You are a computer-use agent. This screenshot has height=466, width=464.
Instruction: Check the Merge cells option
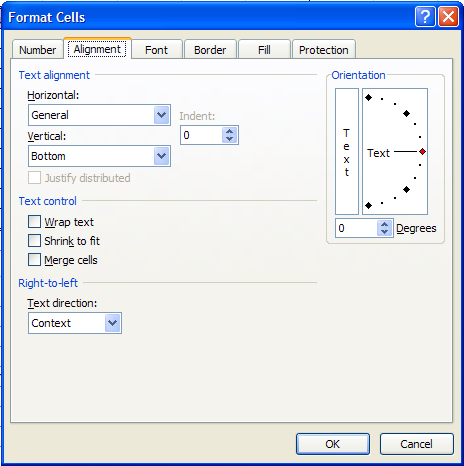(x=34, y=260)
